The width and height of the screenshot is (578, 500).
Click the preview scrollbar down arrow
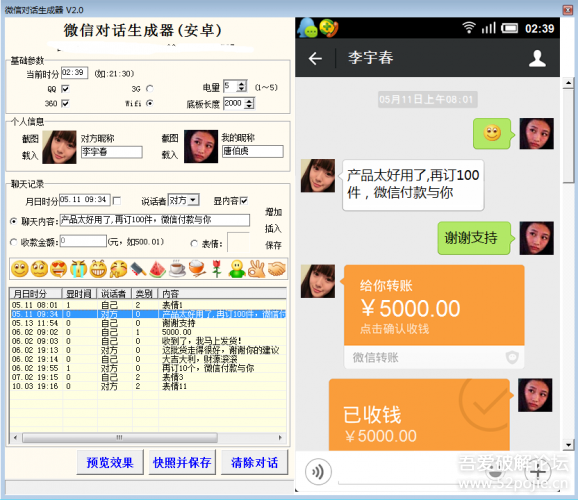568,445
